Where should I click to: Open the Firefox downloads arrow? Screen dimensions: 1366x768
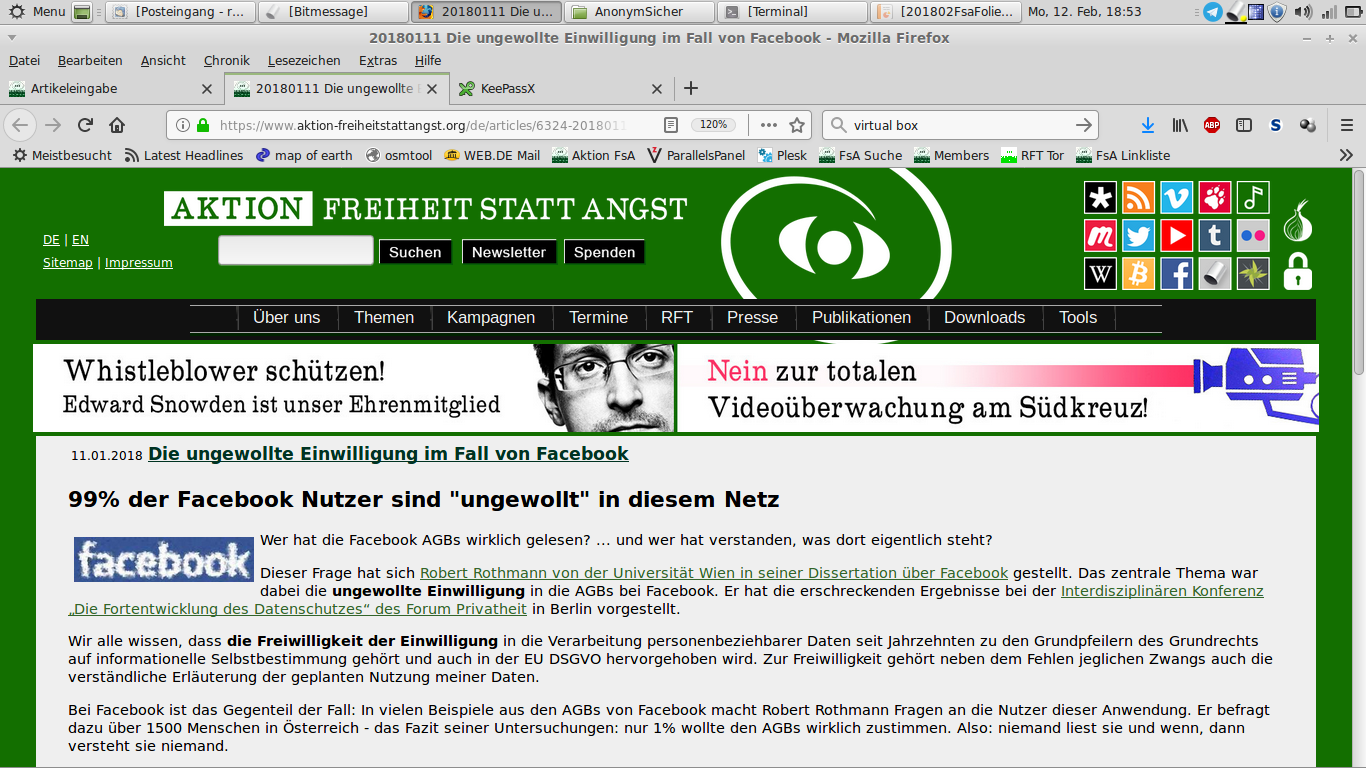pyautogui.click(x=1148, y=125)
